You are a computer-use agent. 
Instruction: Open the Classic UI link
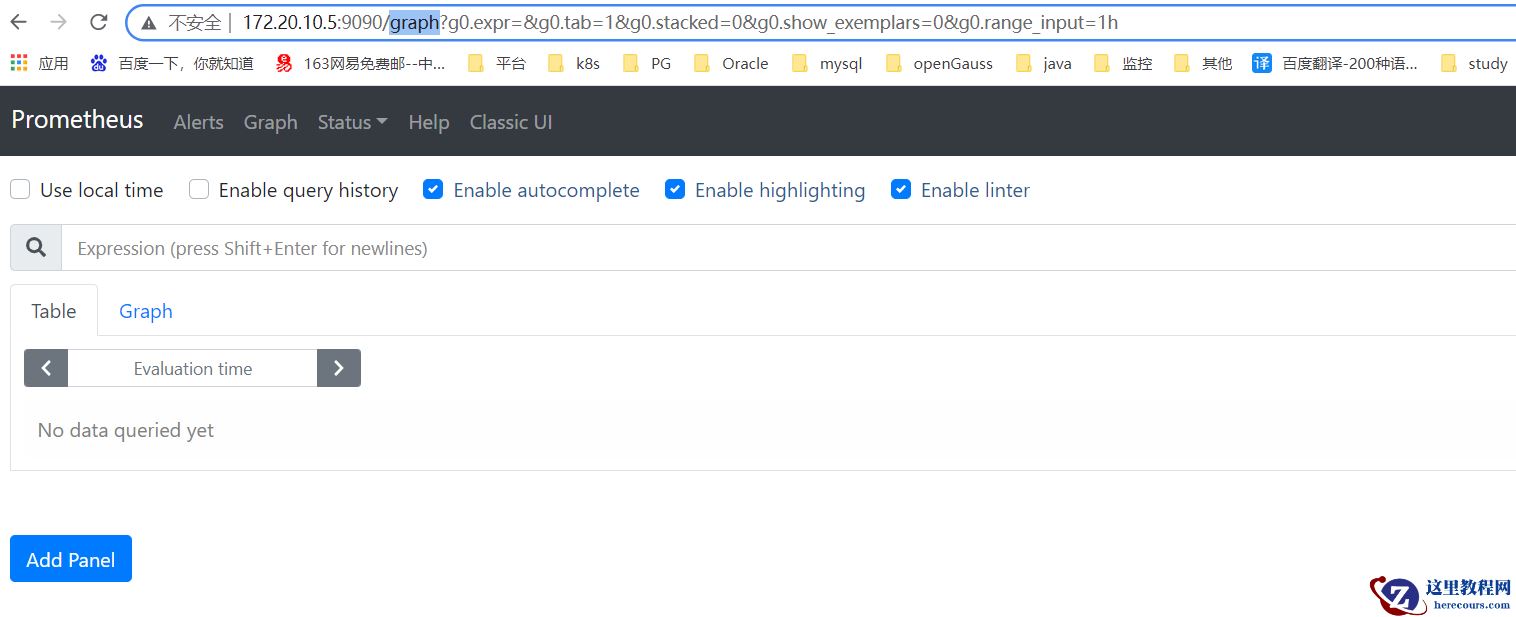coord(511,122)
